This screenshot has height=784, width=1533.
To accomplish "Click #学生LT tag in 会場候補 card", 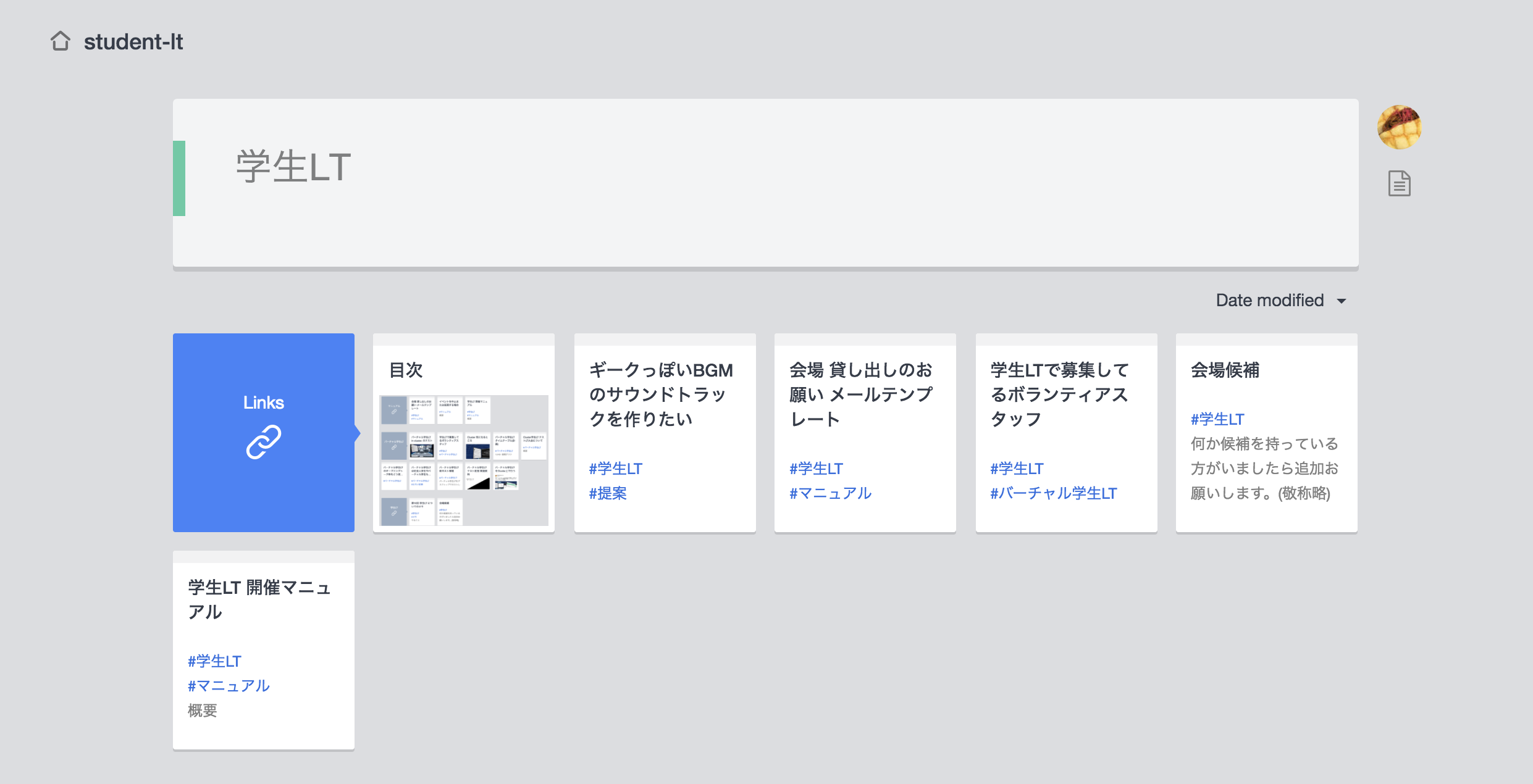I will point(1217,419).
